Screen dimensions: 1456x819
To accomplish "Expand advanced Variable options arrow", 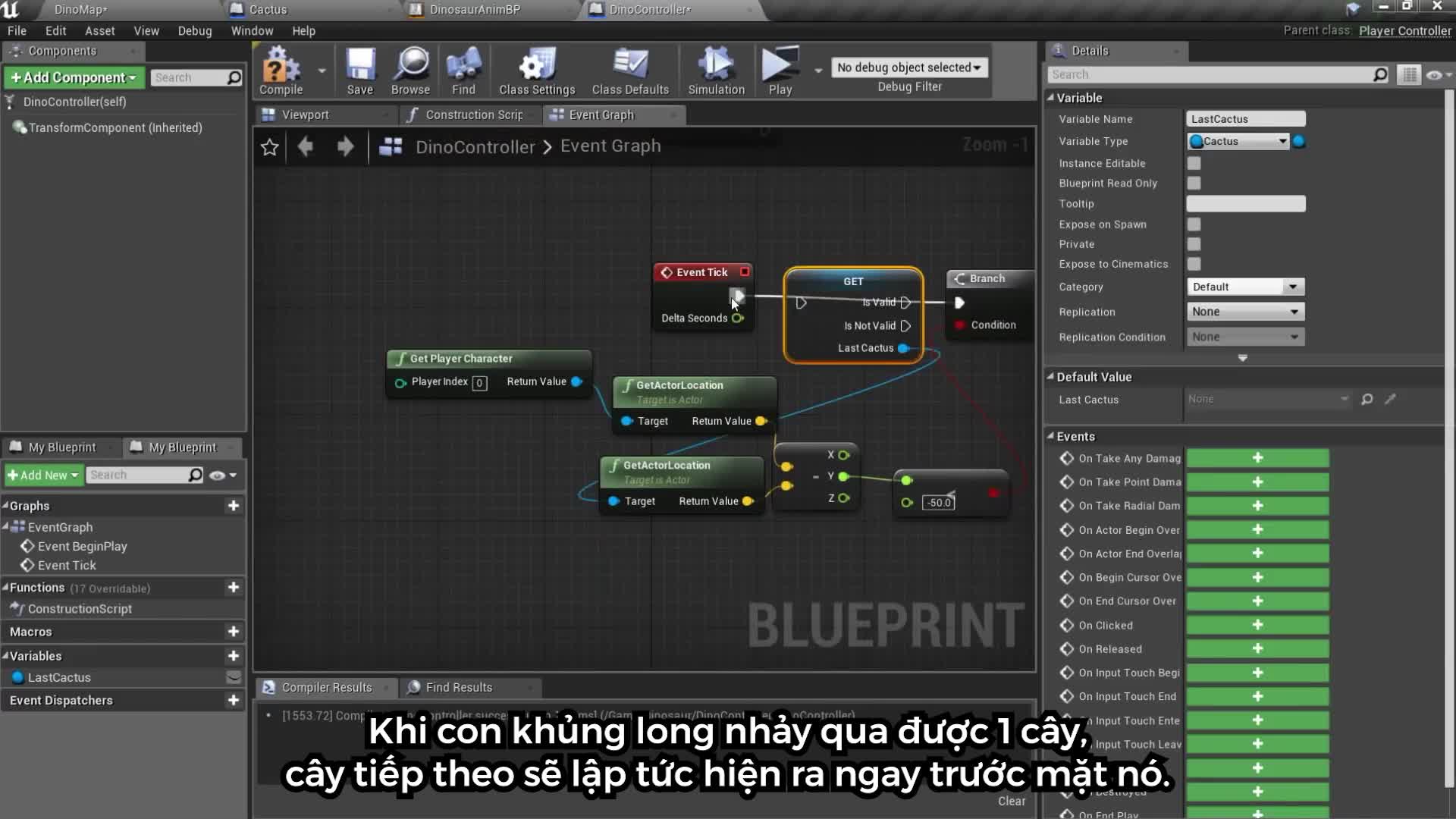I will point(1242,358).
